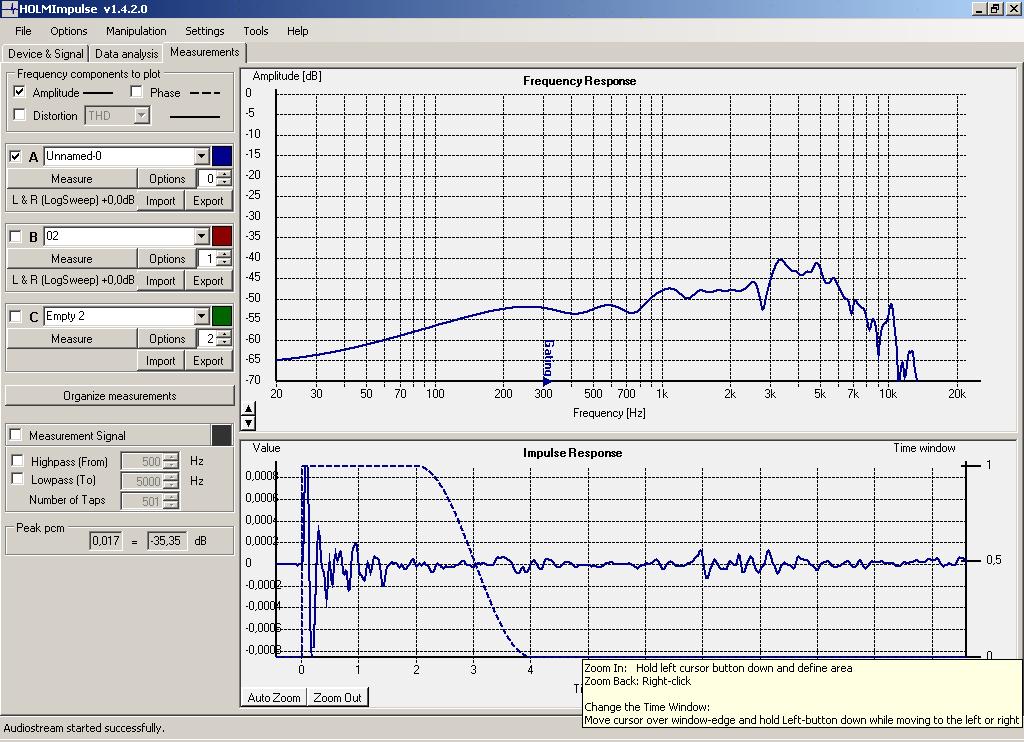Image resolution: width=1024 pixels, height=742 pixels.
Task: Click the down arrow beside the frequency graph
Action: coord(248,423)
